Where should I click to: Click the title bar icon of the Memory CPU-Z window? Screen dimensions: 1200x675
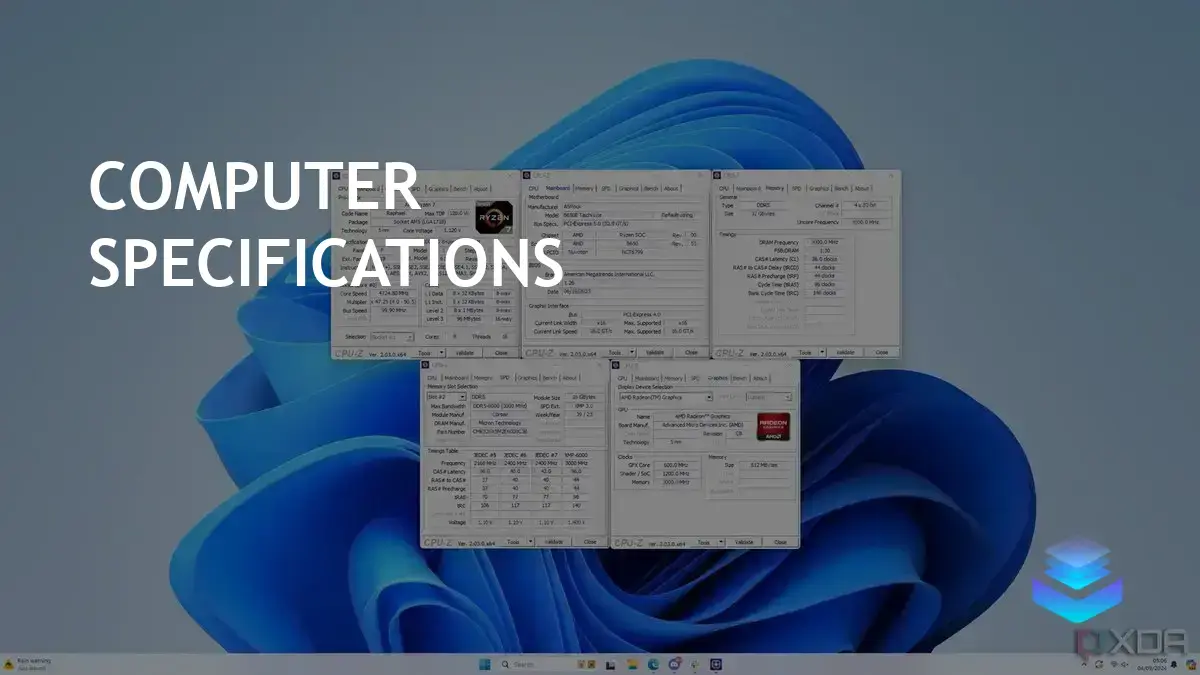[717, 175]
